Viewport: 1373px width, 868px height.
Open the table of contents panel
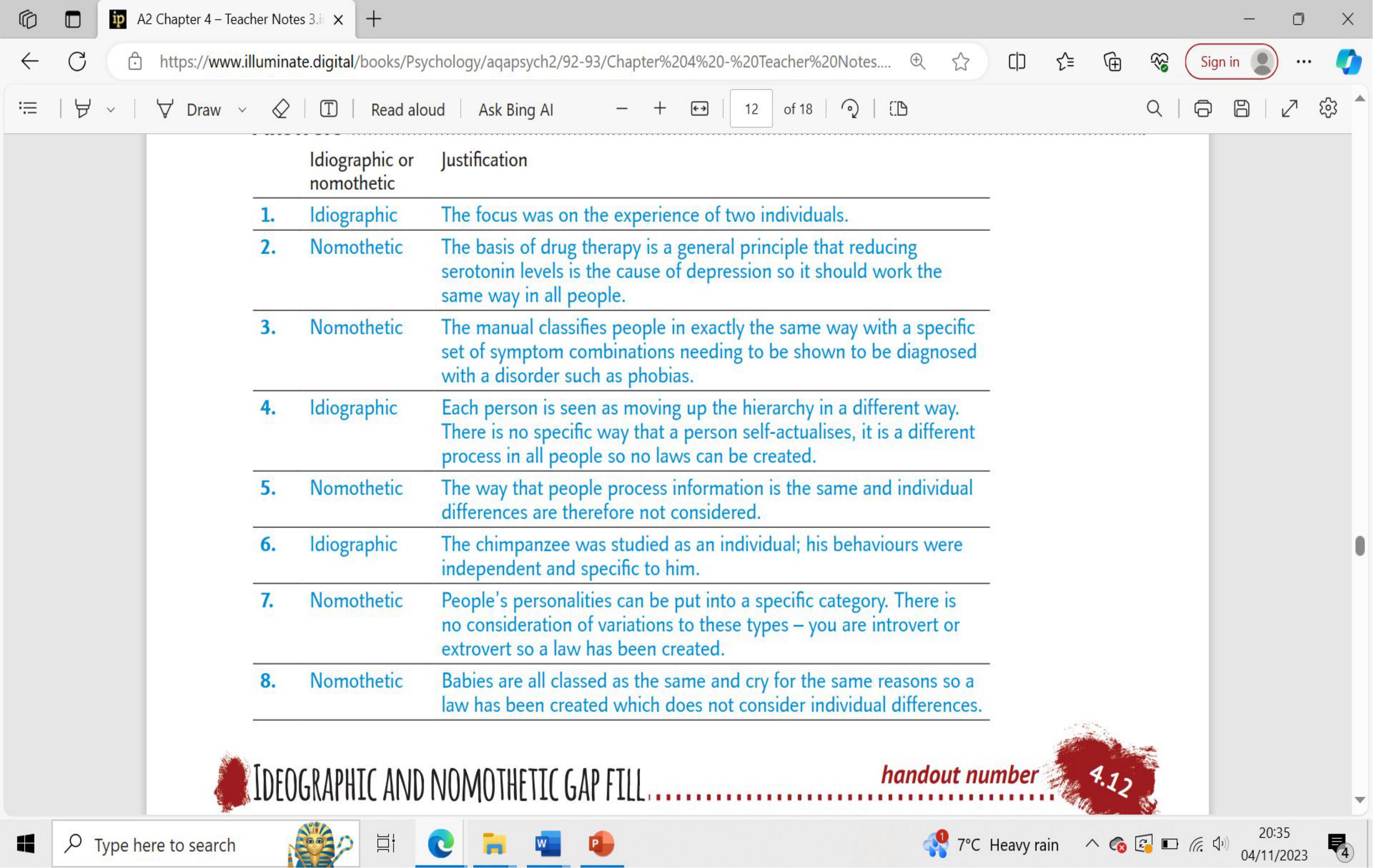pyautogui.click(x=28, y=108)
